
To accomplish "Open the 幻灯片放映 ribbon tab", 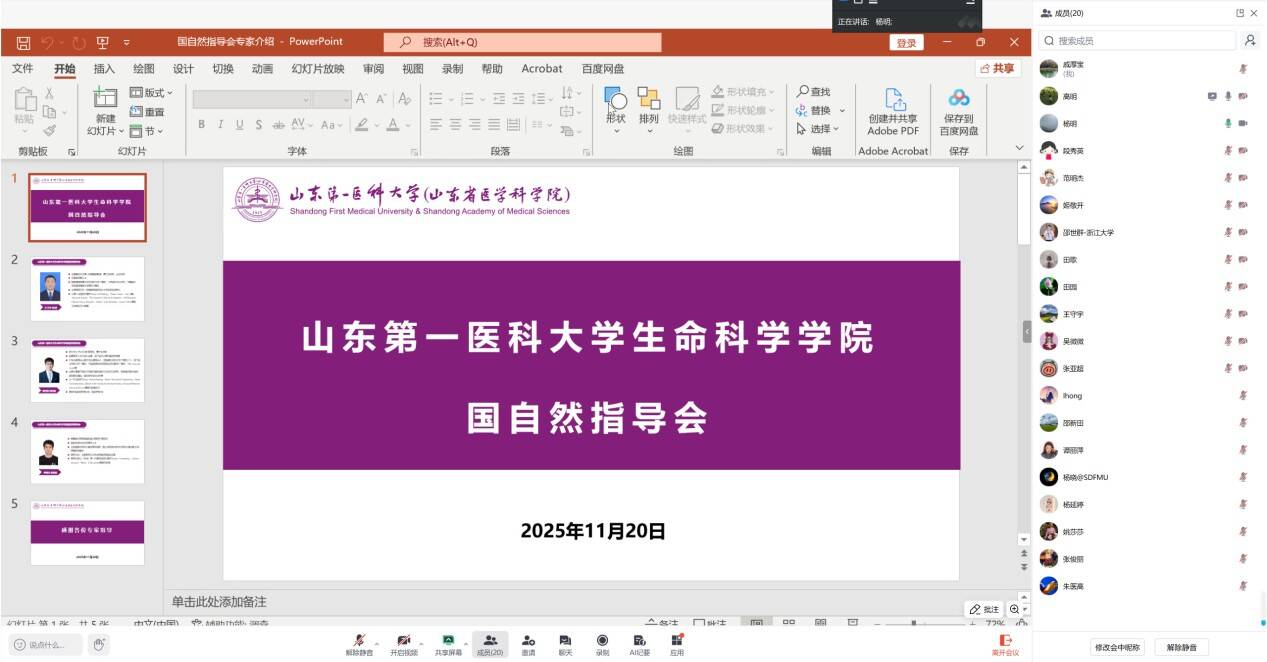I will [x=317, y=69].
